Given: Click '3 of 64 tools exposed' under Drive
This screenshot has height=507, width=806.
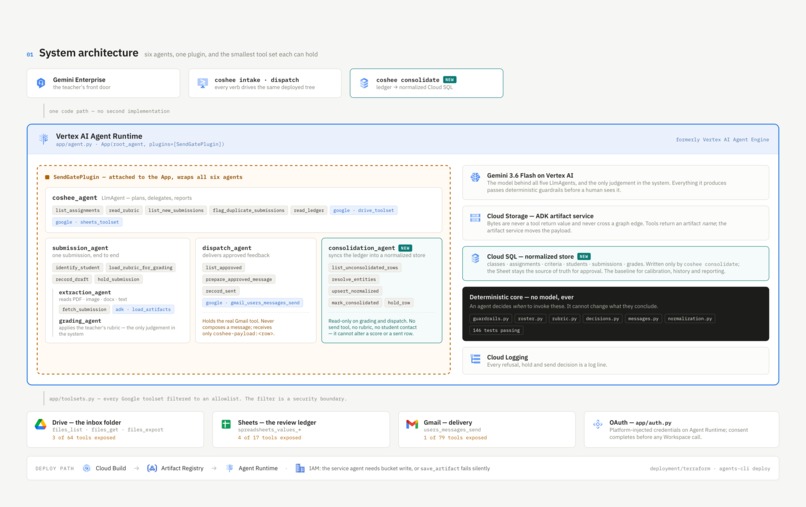Looking at the screenshot, I should click(x=83, y=438).
